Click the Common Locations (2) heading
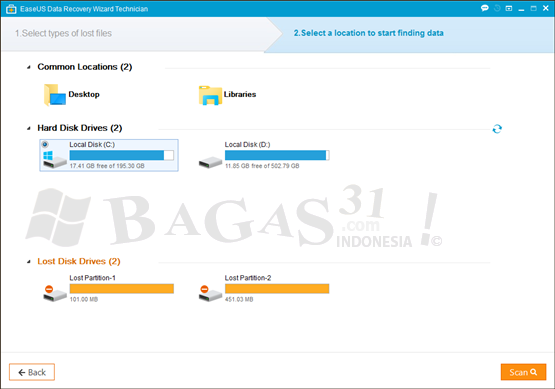This screenshot has height=389, width=555. pos(85,67)
